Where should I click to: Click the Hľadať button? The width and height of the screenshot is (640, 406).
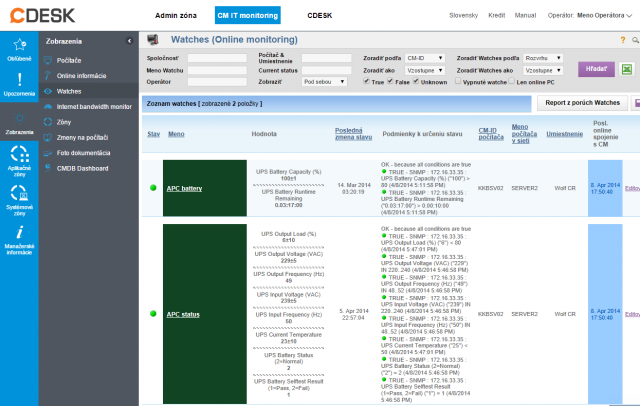[596, 69]
